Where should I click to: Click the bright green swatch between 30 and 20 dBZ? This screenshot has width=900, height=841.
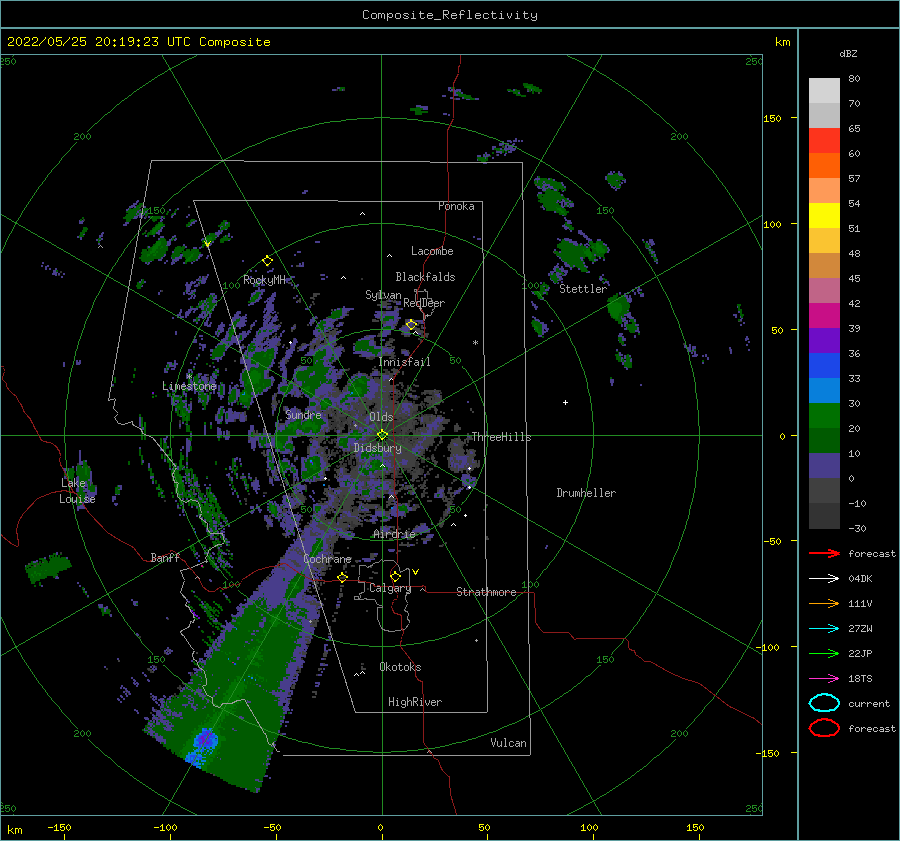click(824, 416)
